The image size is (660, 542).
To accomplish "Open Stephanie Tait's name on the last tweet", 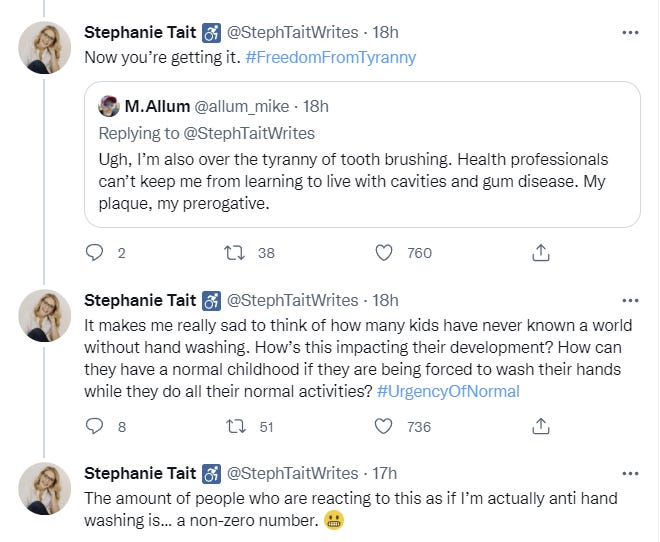I will (x=141, y=473).
